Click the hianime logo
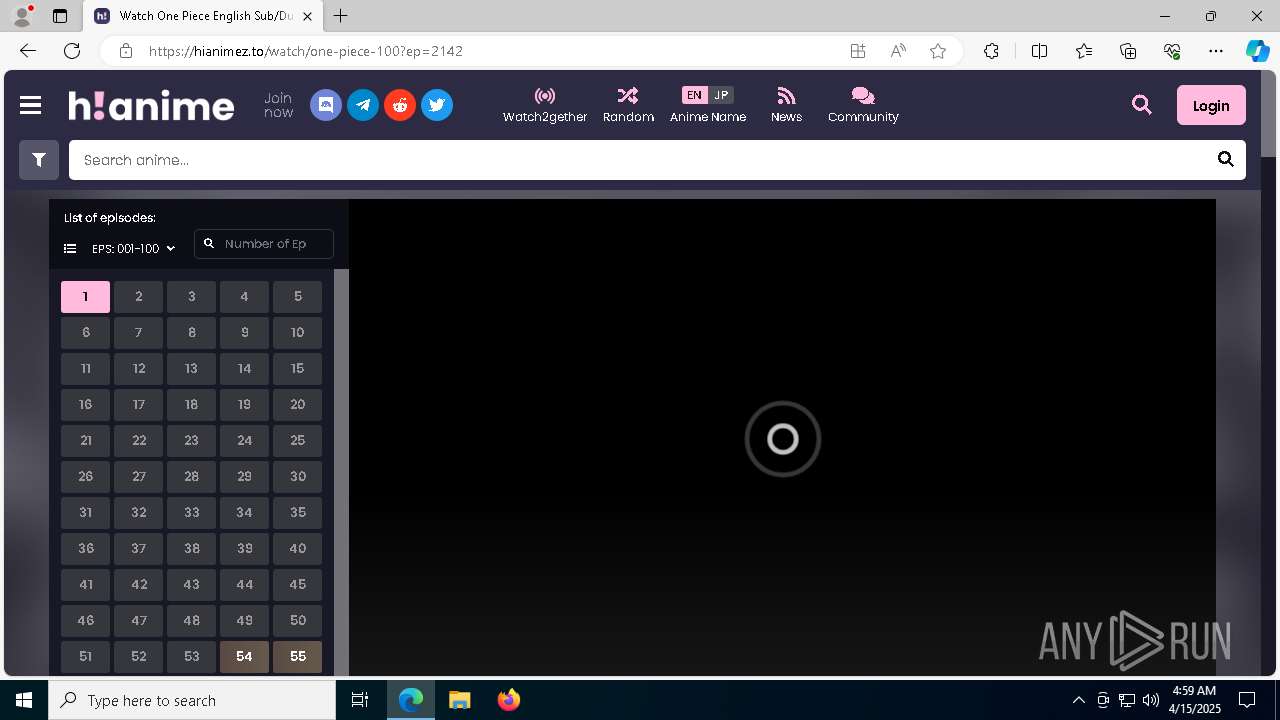The width and height of the screenshot is (1280, 720). [151, 105]
